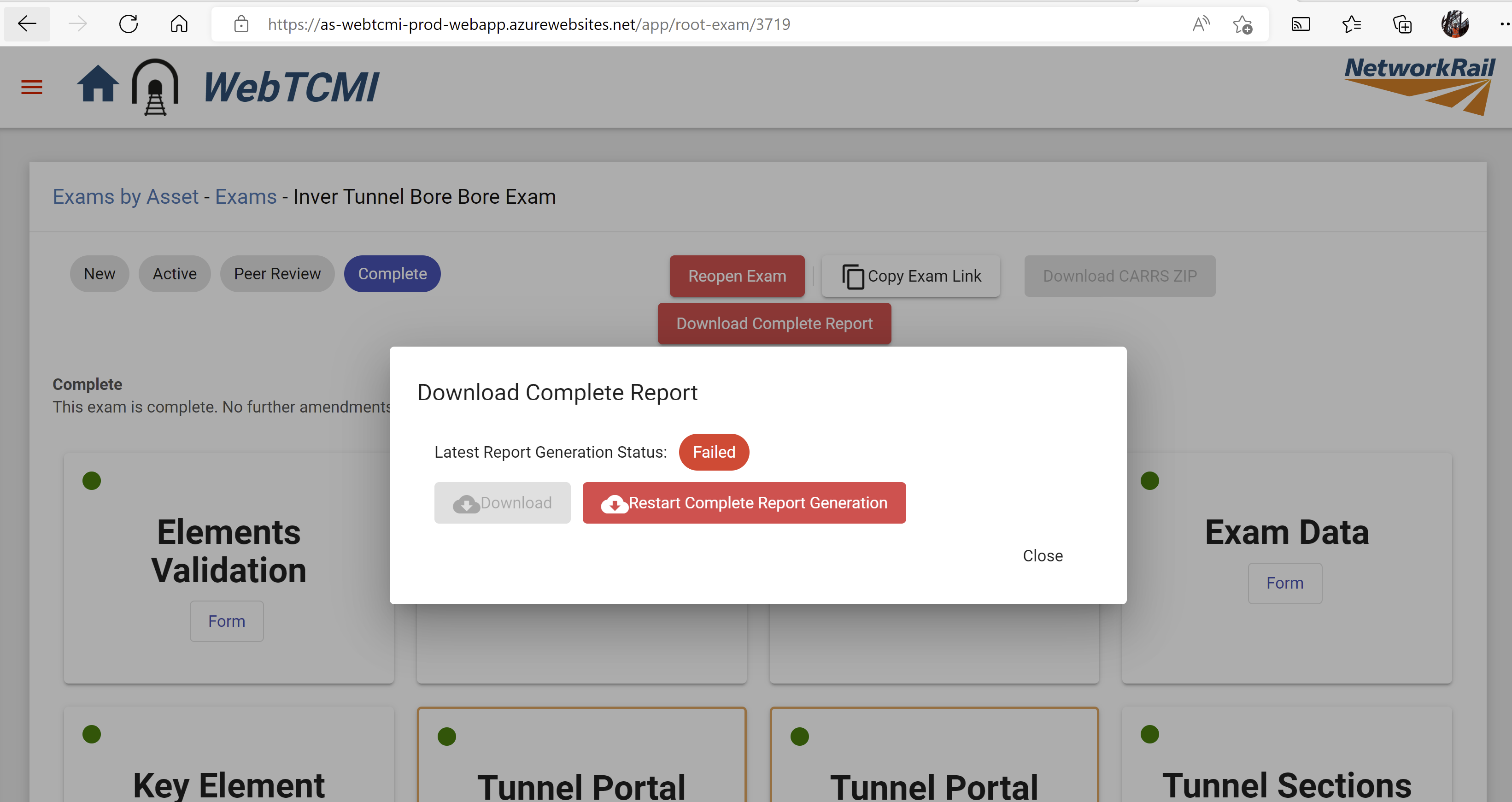Click the Elements Validation card heading
1512x802 pixels.
click(x=229, y=551)
